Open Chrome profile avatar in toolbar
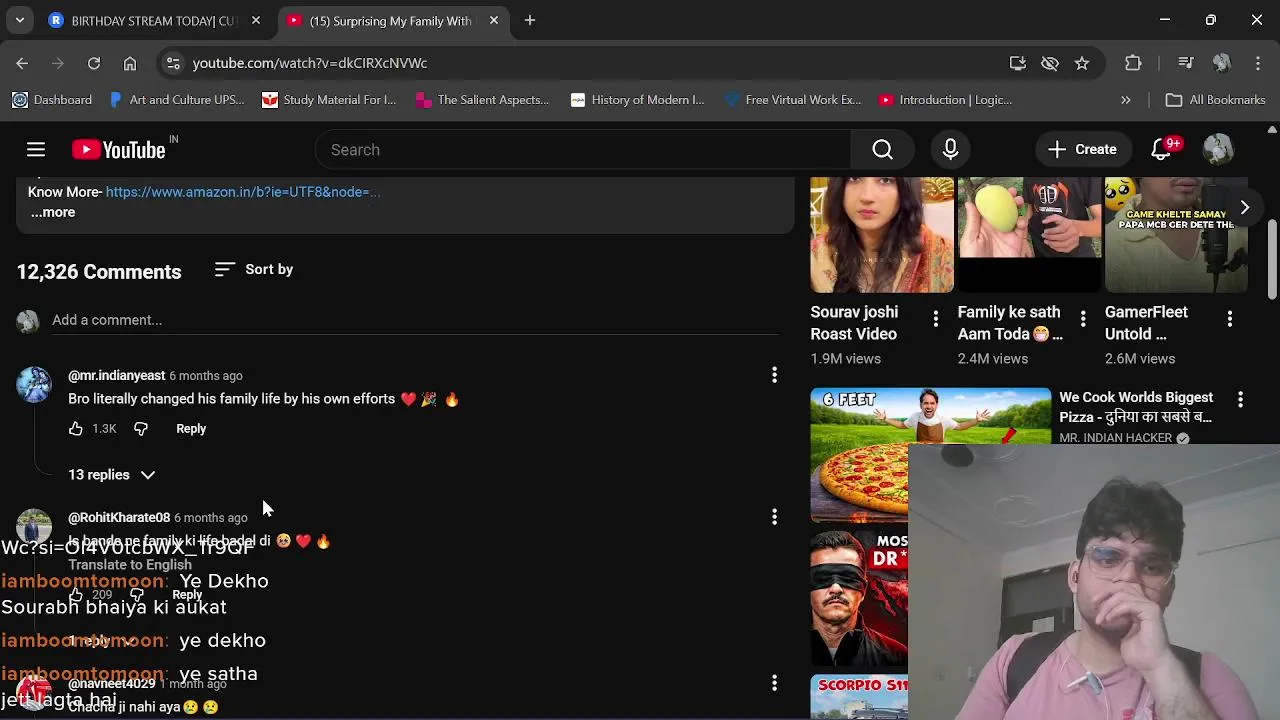 (x=1221, y=63)
